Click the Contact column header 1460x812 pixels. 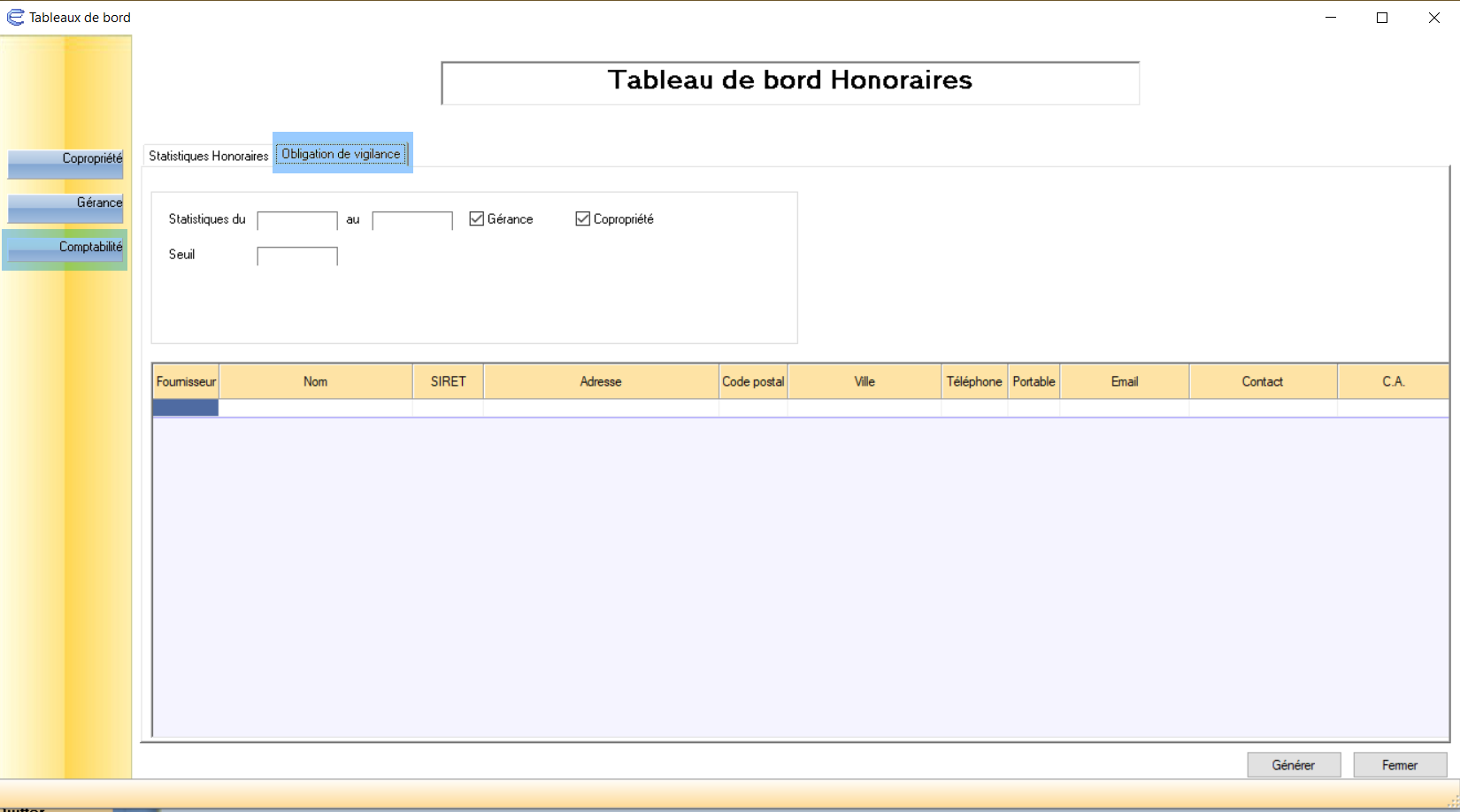(1263, 381)
